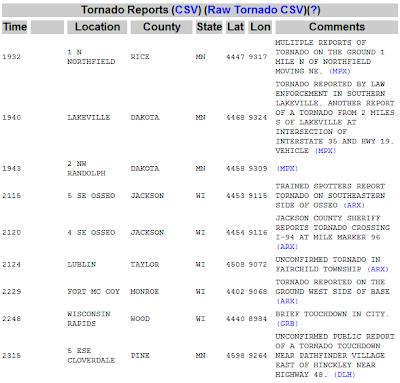
Task: Open the CSV link in Tornado Reports header
Action: point(187,10)
